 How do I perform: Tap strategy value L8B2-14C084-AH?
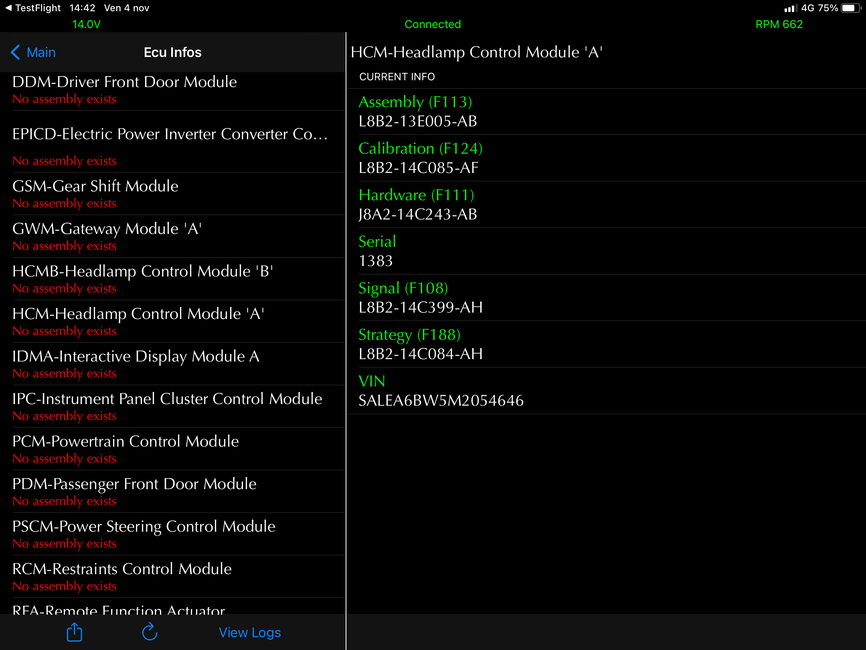tap(421, 354)
